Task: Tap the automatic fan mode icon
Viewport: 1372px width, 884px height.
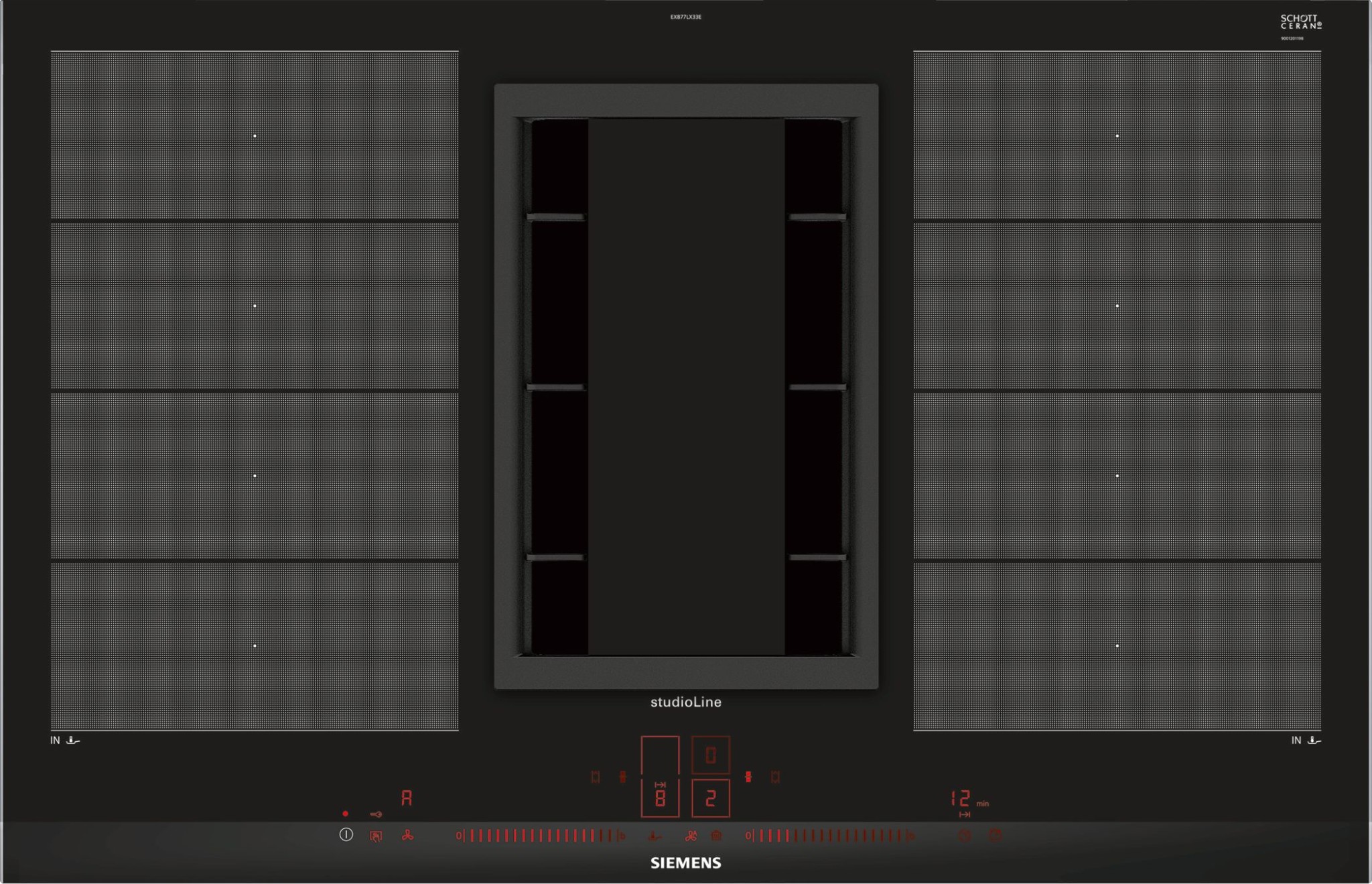Action: pos(691,836)
